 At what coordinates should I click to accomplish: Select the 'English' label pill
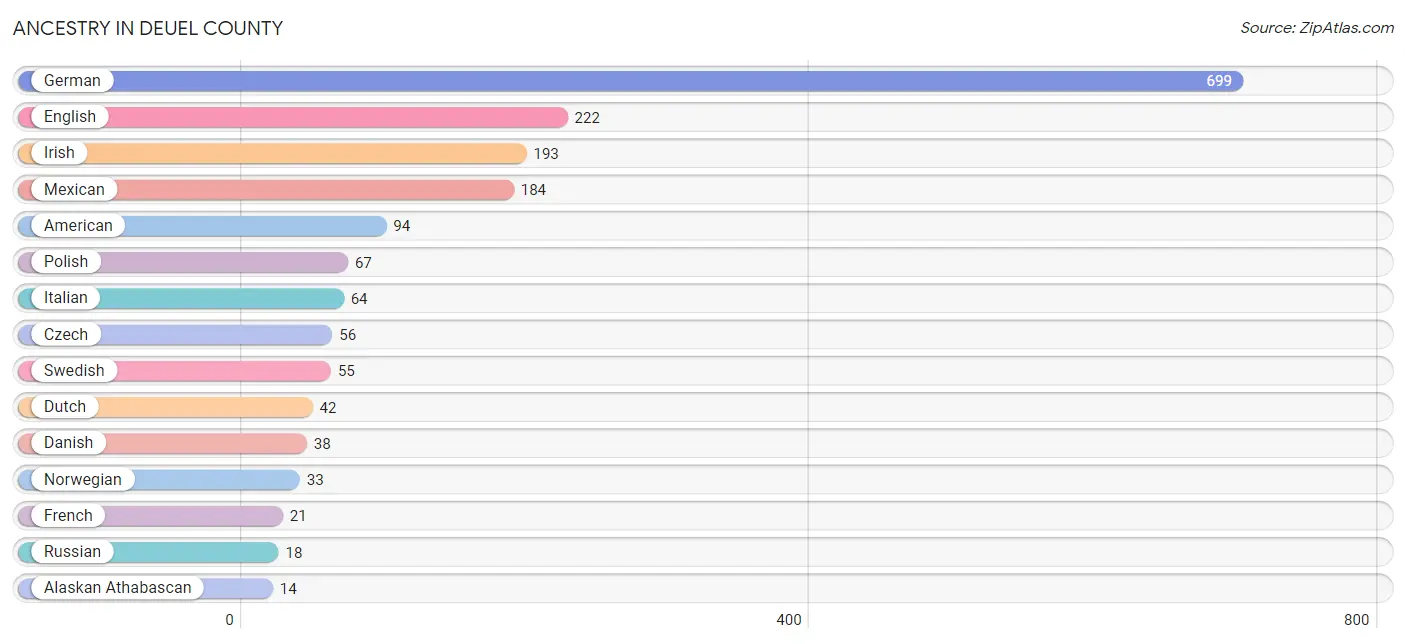coord(70,117)
